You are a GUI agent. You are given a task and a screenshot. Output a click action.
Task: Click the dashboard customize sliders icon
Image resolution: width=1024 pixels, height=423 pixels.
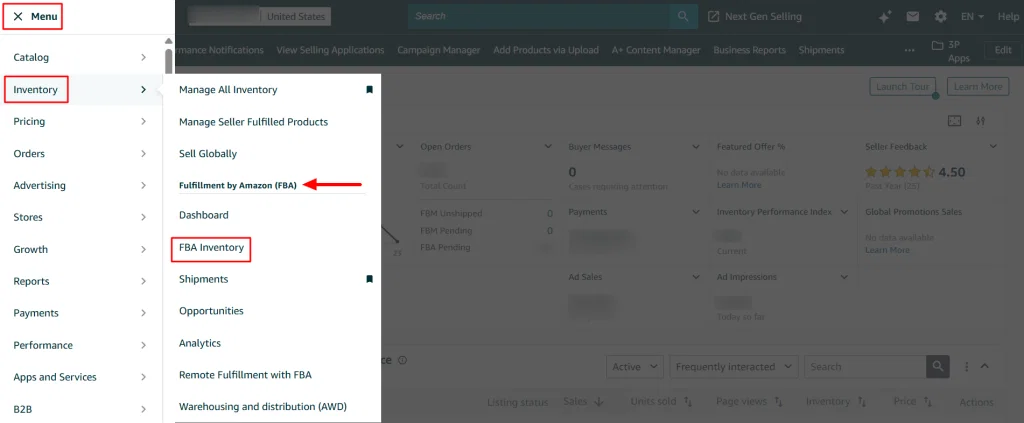point(980,121)
